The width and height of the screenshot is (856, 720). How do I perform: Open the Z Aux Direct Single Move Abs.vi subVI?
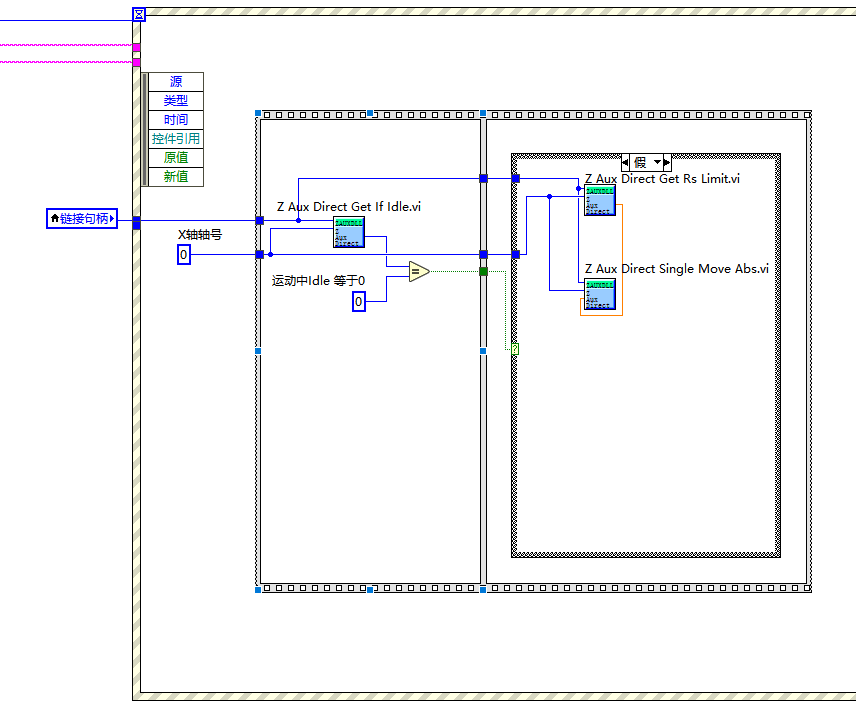599,295
